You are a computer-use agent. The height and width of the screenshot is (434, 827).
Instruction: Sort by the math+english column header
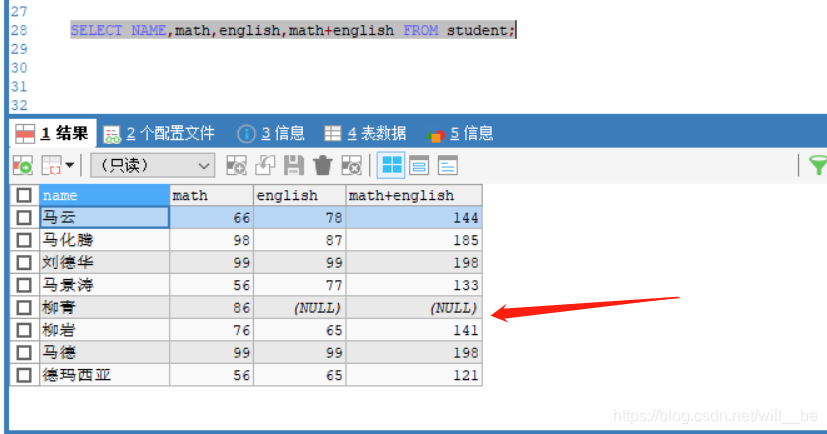(414, 195)
